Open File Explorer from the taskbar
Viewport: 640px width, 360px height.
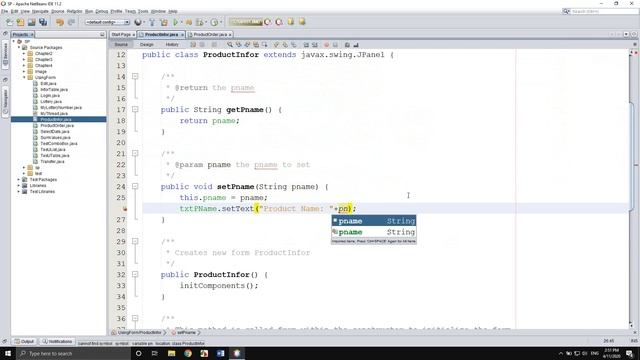pyautogui.click(x=171, y=353)
